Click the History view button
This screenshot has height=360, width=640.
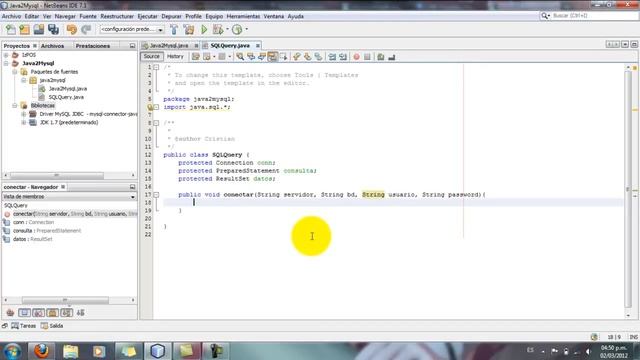(175, 57)
